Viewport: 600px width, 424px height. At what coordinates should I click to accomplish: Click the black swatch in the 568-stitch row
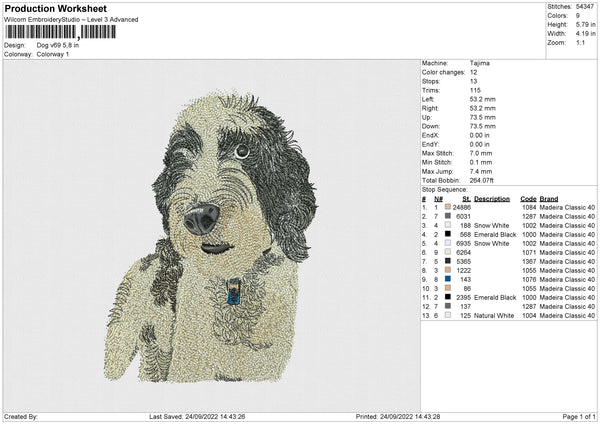pyautogui.click(x=447, y=234)
